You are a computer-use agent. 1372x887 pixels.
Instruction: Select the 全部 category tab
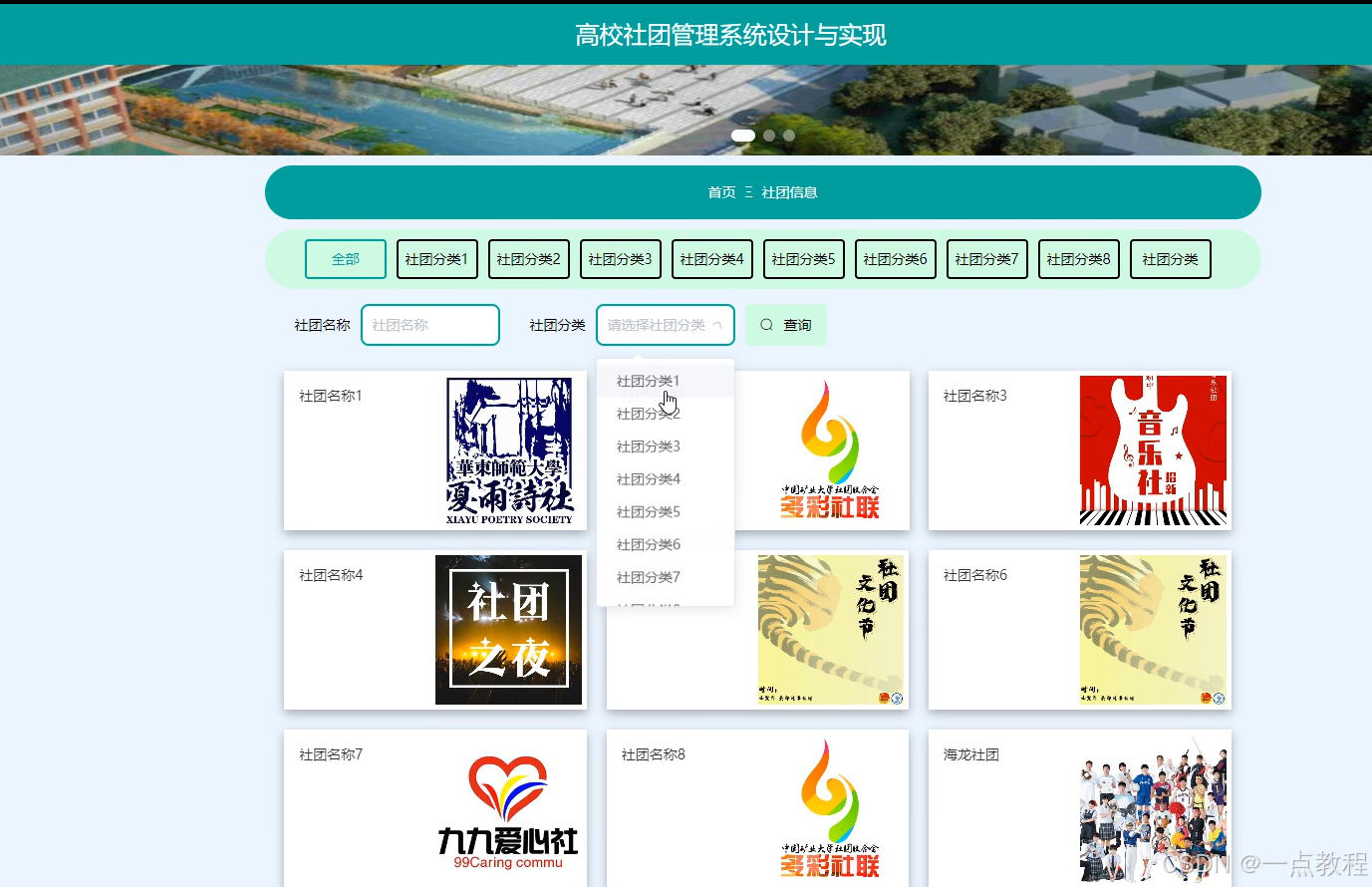346,259
